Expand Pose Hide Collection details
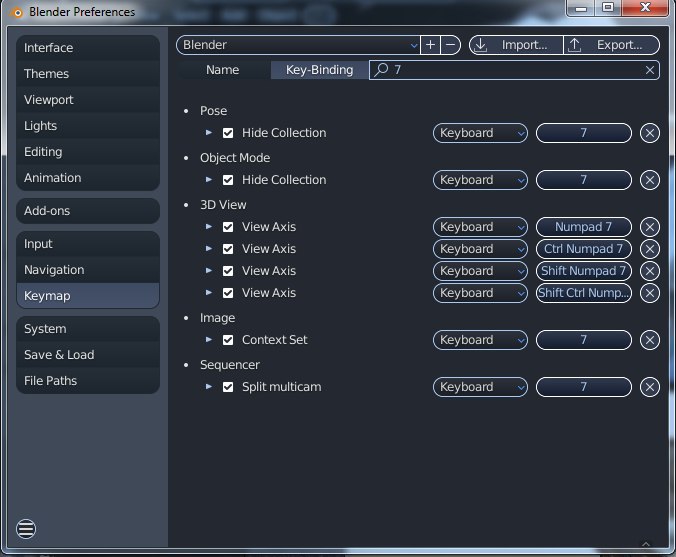676x557 pixels. point(209,132)
